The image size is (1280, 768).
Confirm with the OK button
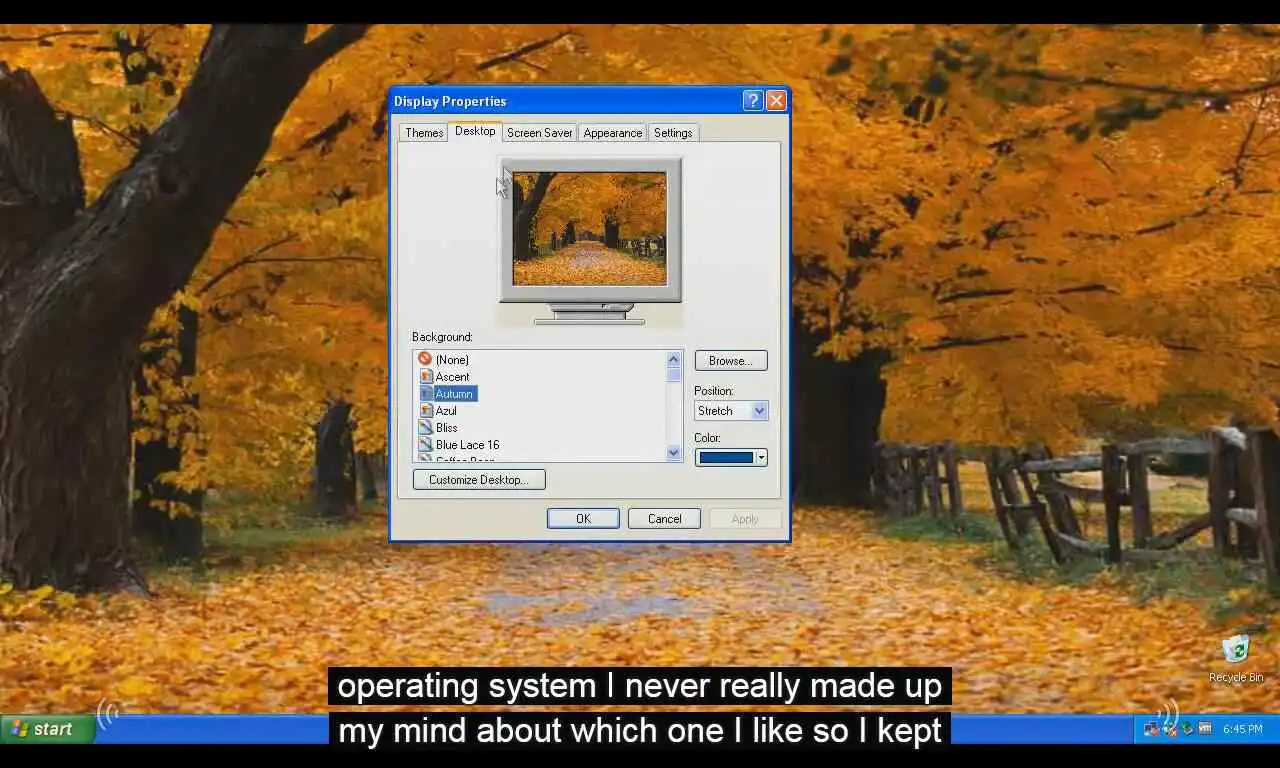tap(583, 519)
